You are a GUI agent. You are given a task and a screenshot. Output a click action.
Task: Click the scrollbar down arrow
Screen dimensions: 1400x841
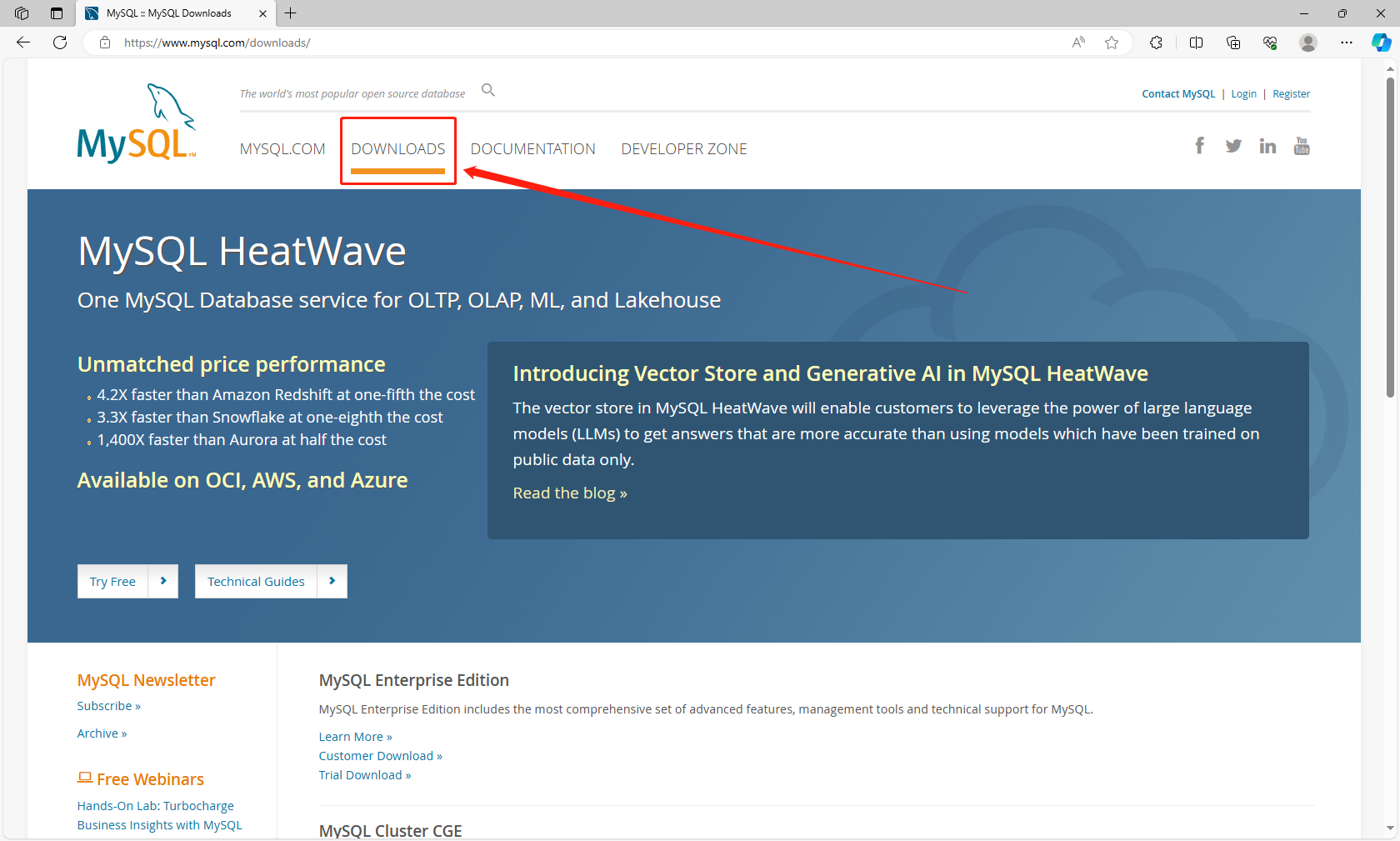[1390, 828]
